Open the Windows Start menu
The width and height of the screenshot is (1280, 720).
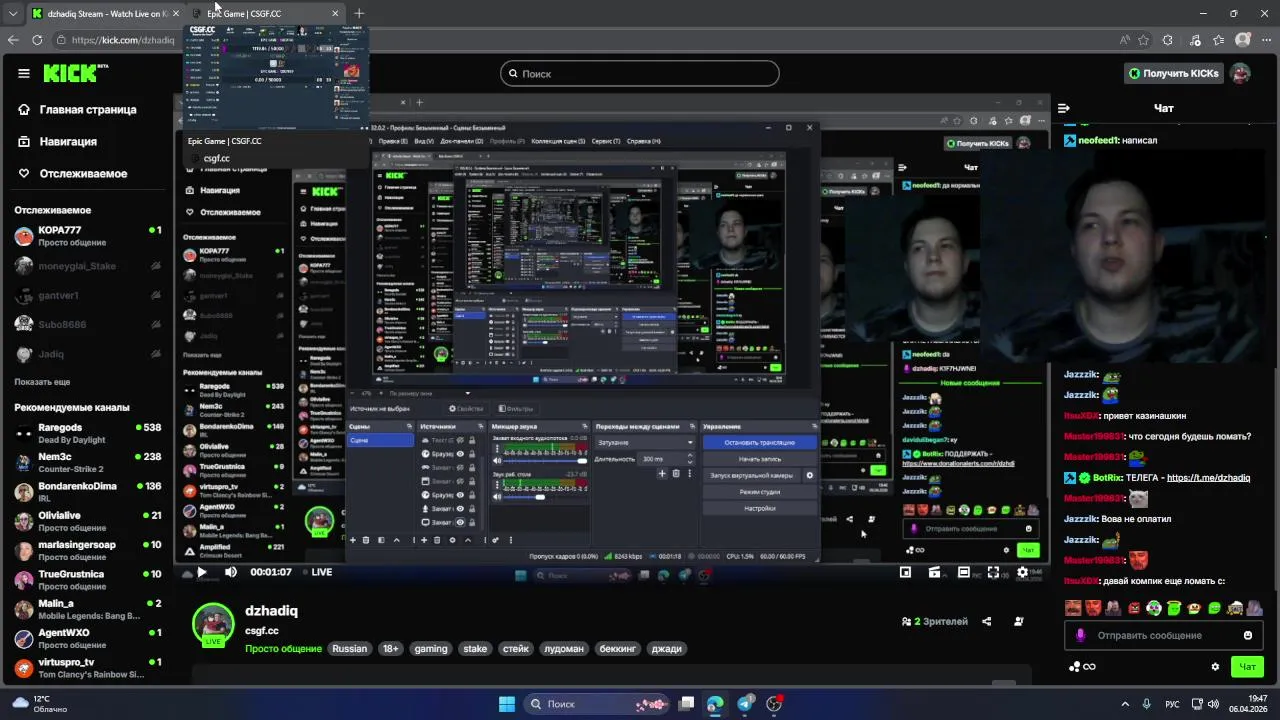coord(507,704)
